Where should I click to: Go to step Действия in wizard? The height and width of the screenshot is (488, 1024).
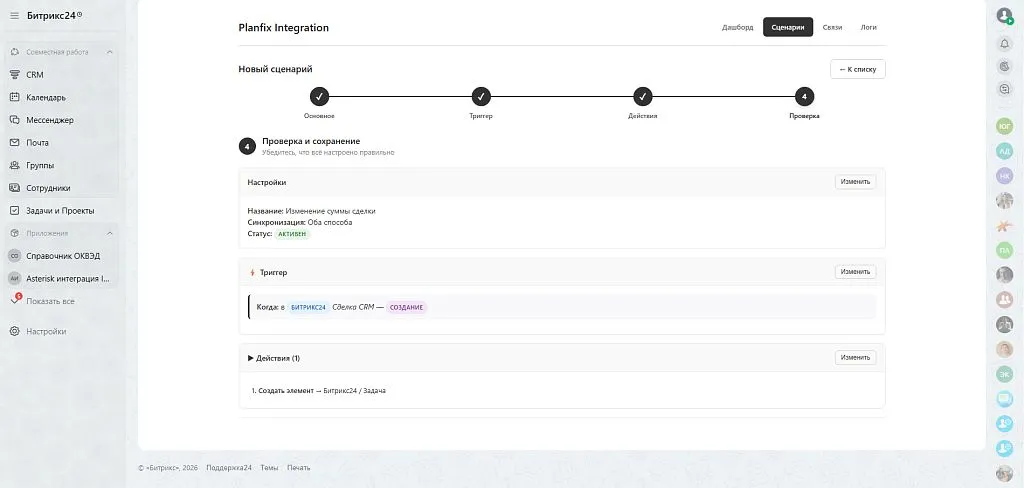643,97
